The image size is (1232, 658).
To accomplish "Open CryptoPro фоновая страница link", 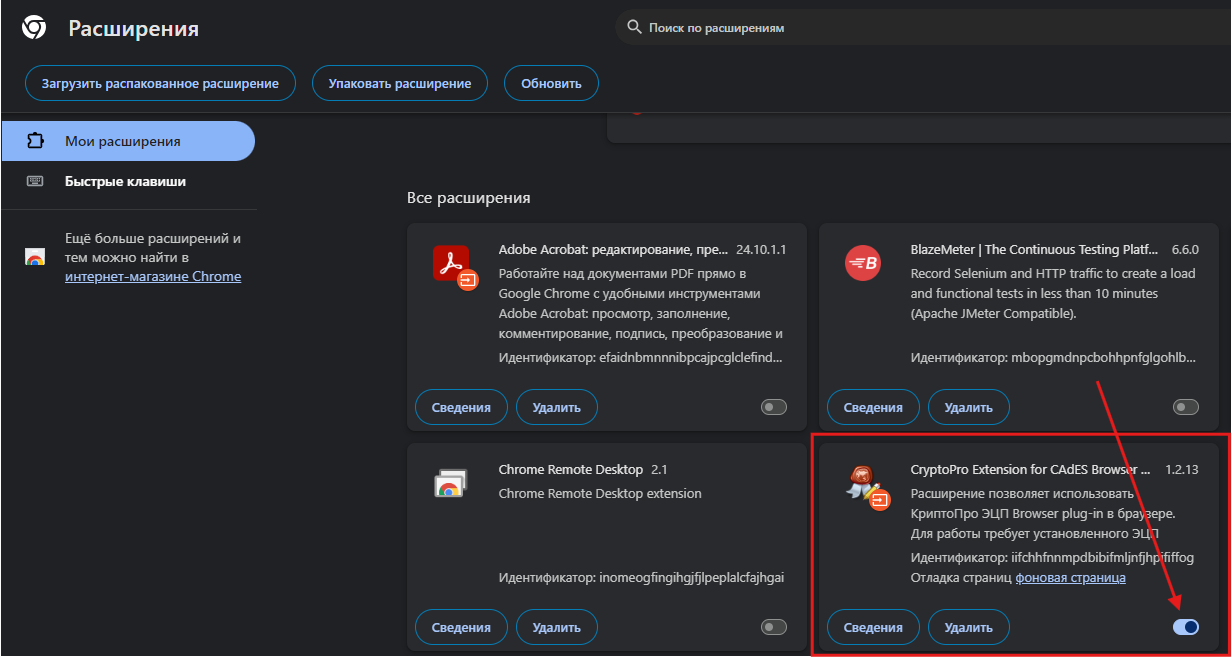I will point(1071,577).
